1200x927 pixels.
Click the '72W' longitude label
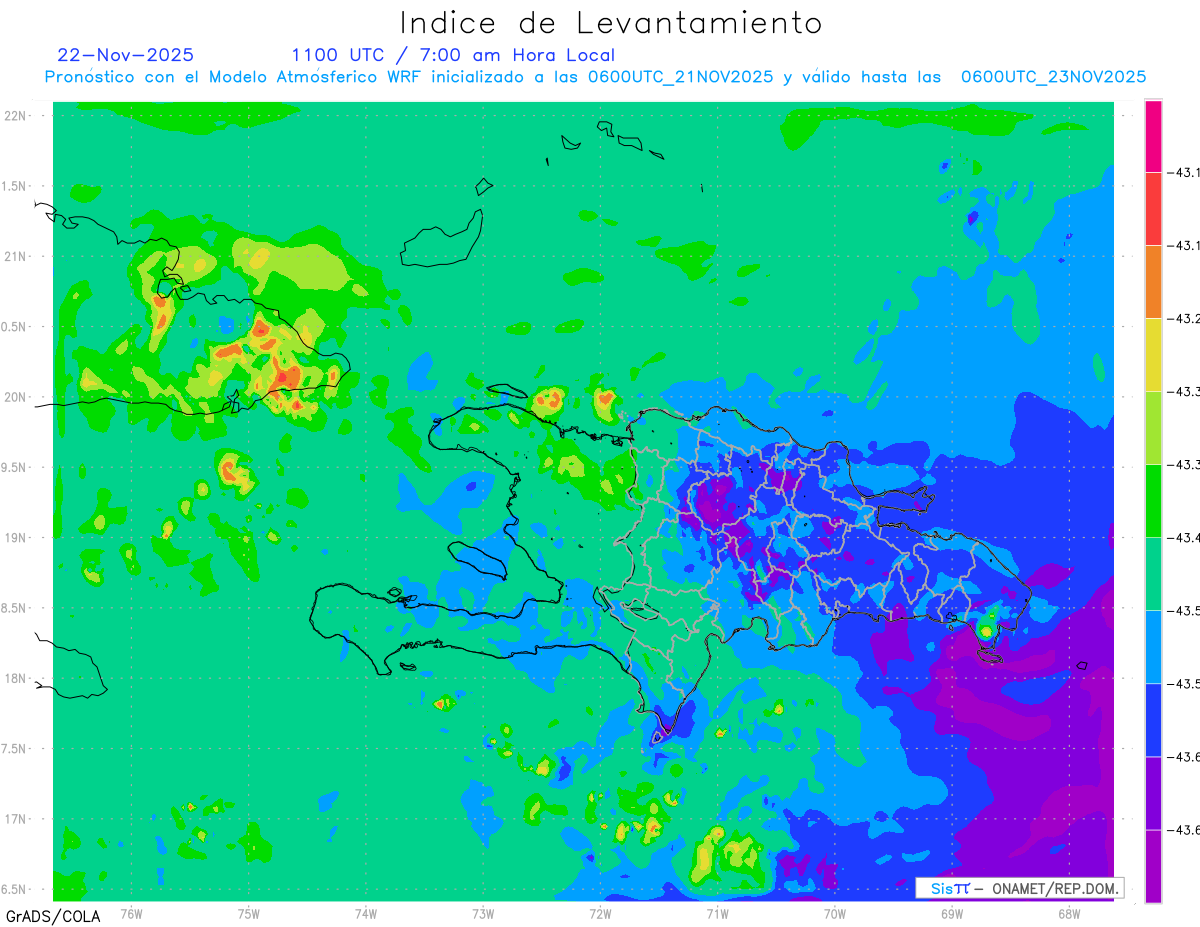pyautogui.click(x=600, y=914)
